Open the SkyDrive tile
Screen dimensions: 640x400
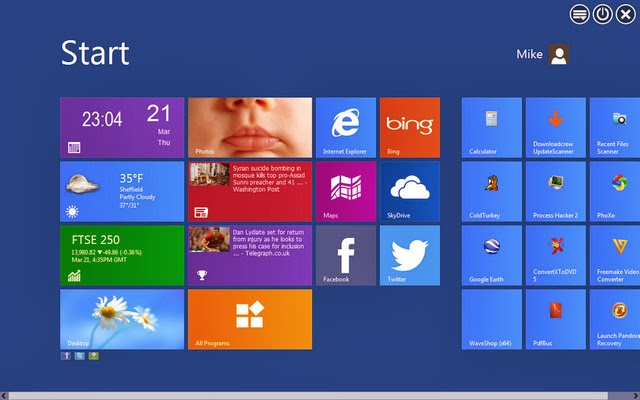(410, 191)
